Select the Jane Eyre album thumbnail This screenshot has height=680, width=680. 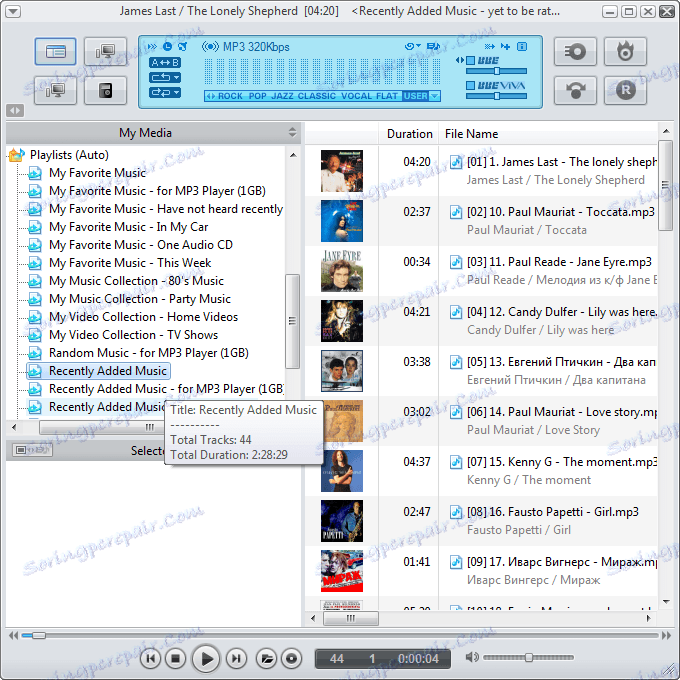pyautogui.click(x=342, y=271)
